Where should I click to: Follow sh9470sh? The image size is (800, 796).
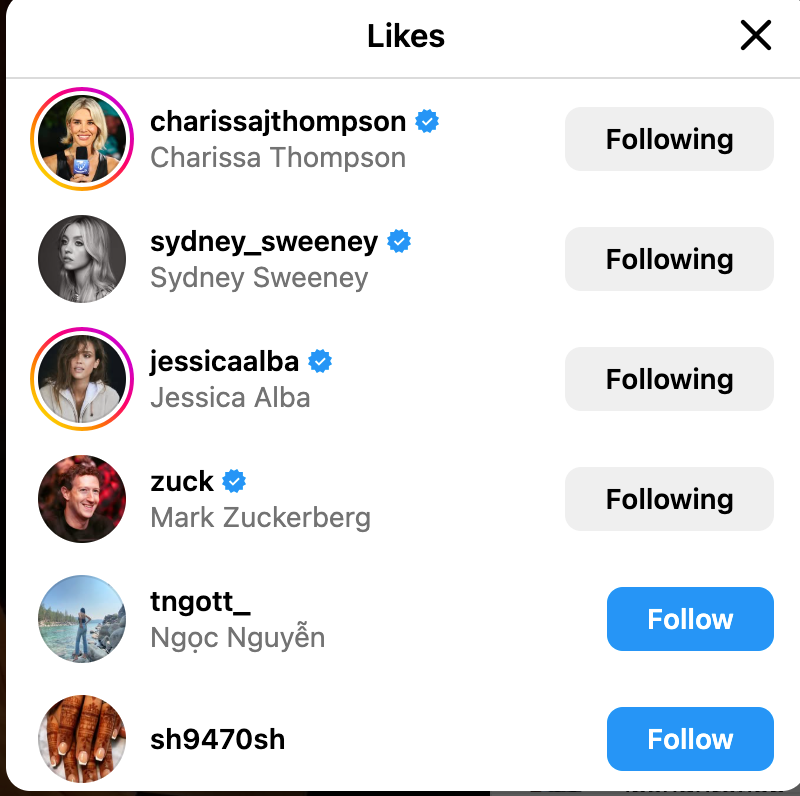(690, 739)
